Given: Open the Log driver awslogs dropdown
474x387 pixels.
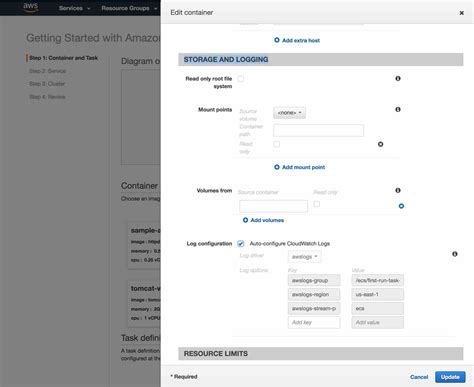Looking at the screenshot, I should [305, 257].
